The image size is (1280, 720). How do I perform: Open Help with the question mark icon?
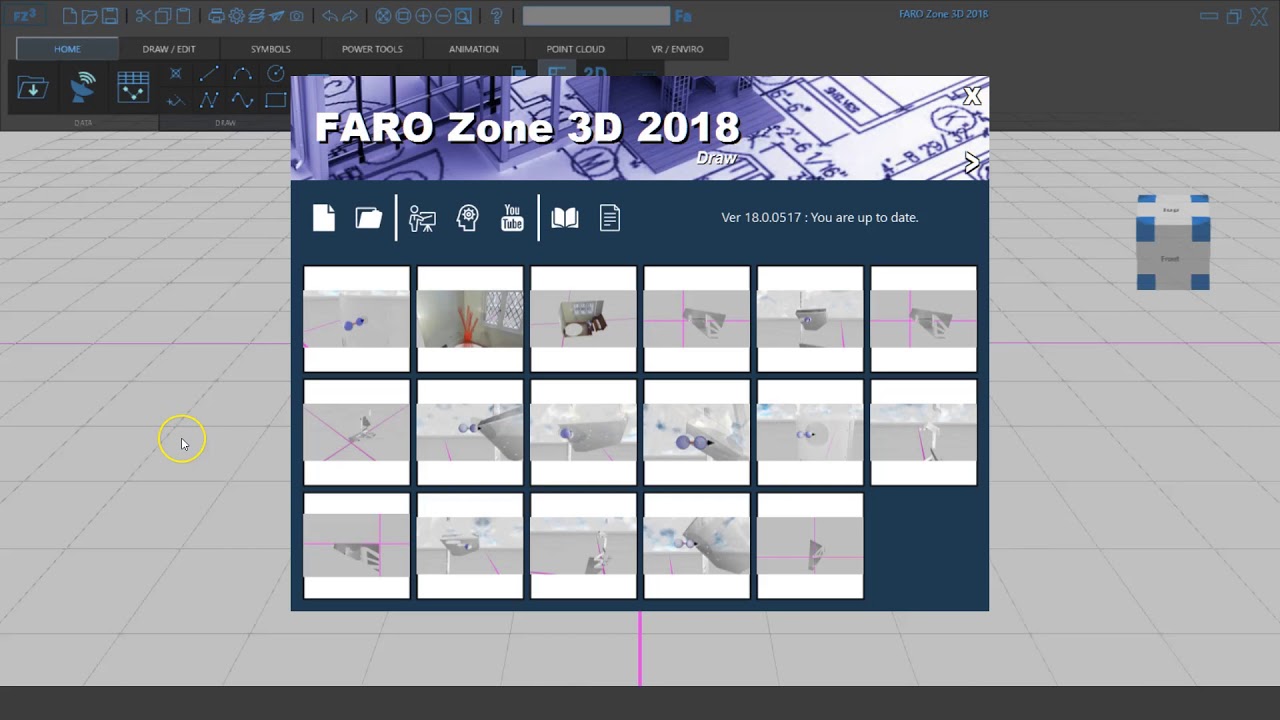pyautogui.click(x=496, y=16)
